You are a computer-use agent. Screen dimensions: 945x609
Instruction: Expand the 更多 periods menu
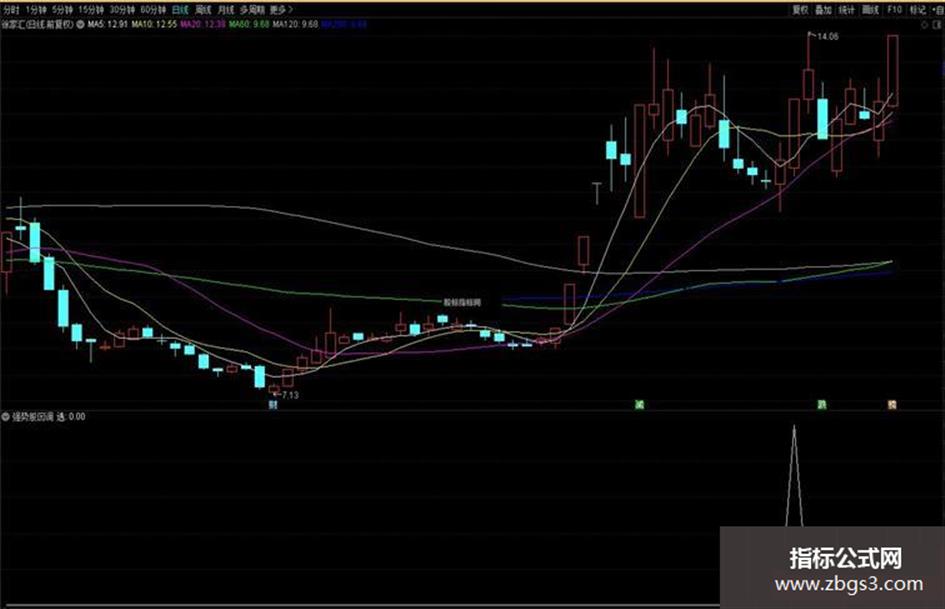(281, 10)
